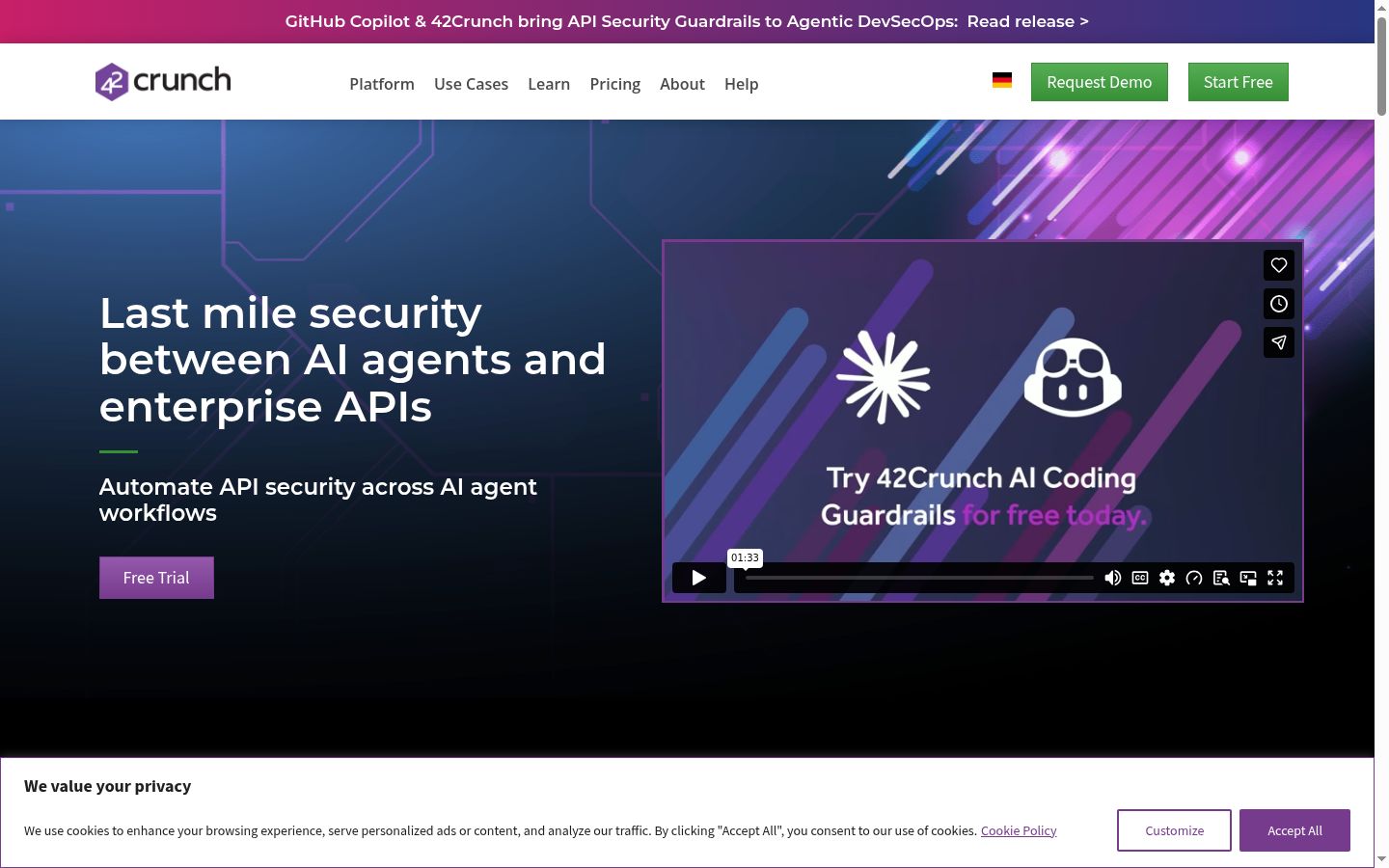Open the Help menu
This screenshot has width=1389, height=868.
742,84
